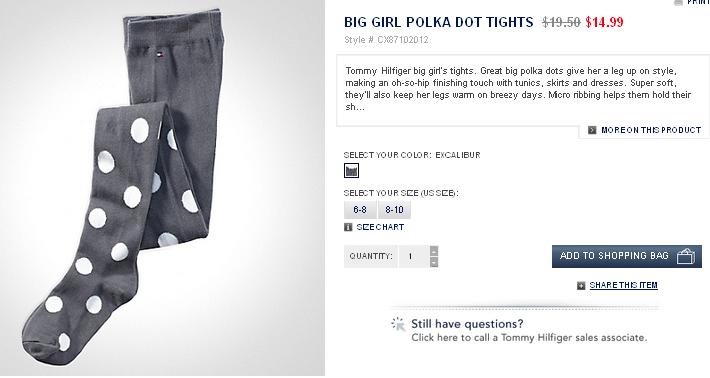Click the plus icon beside Share This Item

[581, 286]
